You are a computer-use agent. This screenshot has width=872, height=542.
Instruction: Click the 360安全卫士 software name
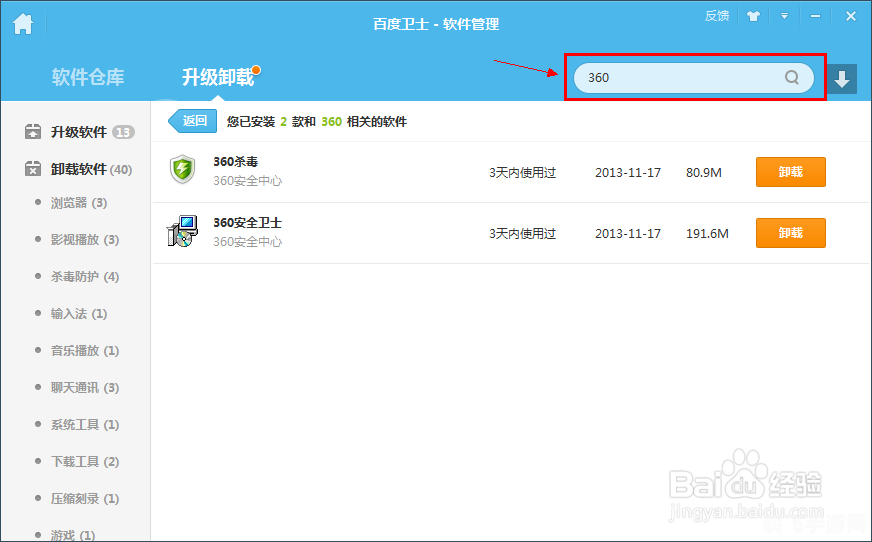tap(247, 223)
